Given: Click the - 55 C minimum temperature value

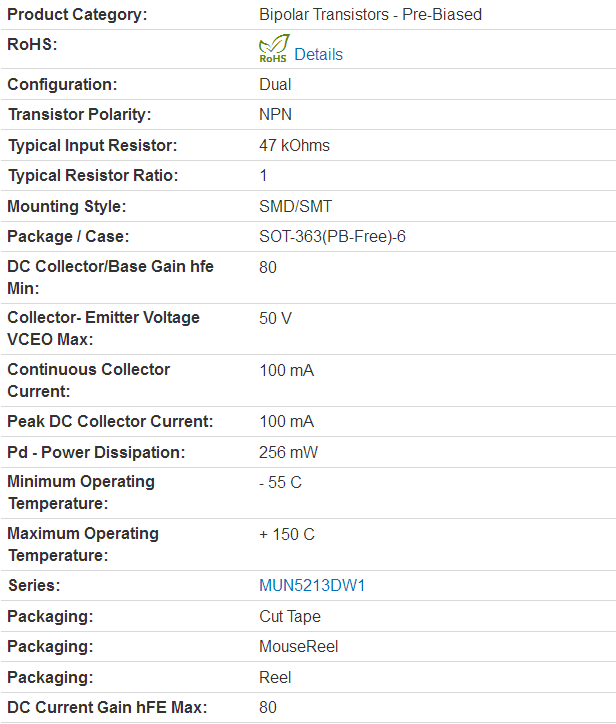Looking at the screenshot, I should (x=280, y=483).
